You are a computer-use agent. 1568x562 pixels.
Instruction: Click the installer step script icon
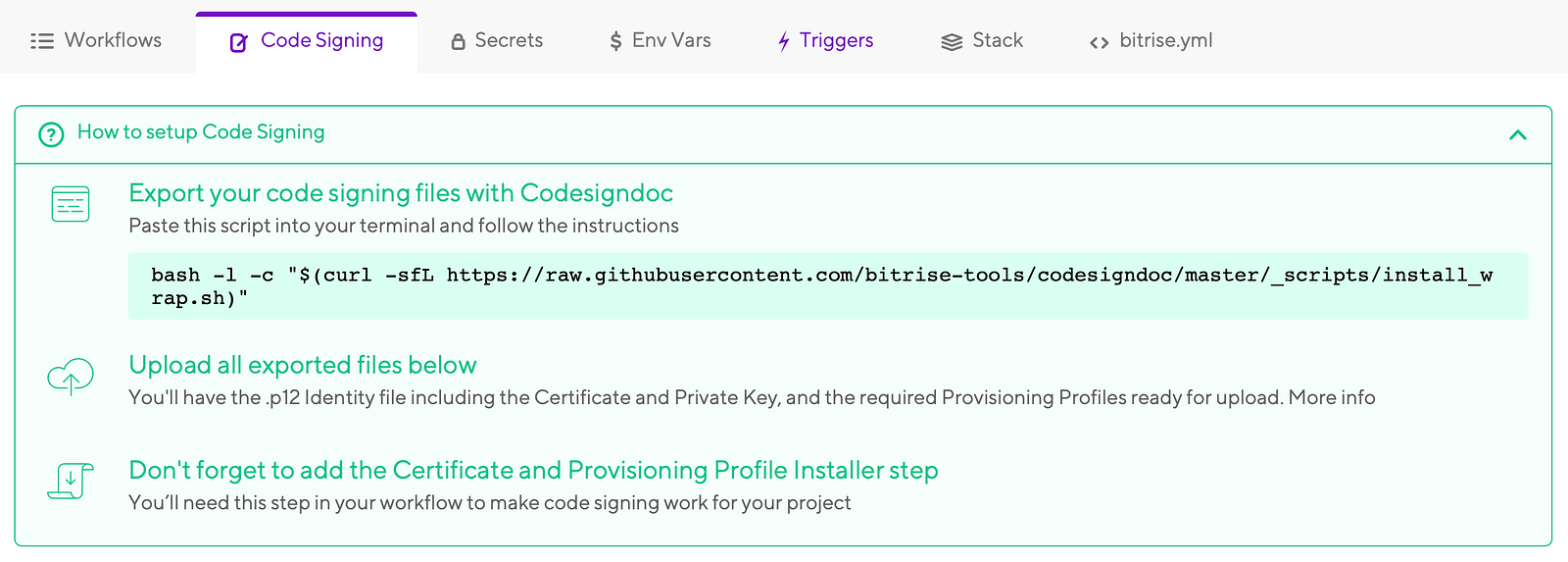pyautogui.click(x=71, y=481)
